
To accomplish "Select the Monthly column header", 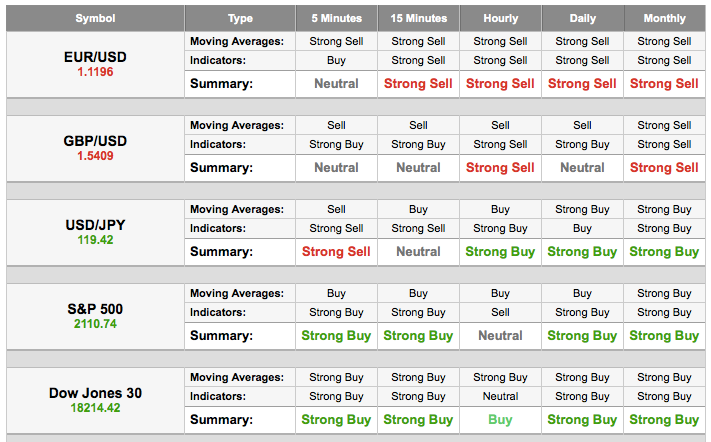I will (x=664, y=18).
